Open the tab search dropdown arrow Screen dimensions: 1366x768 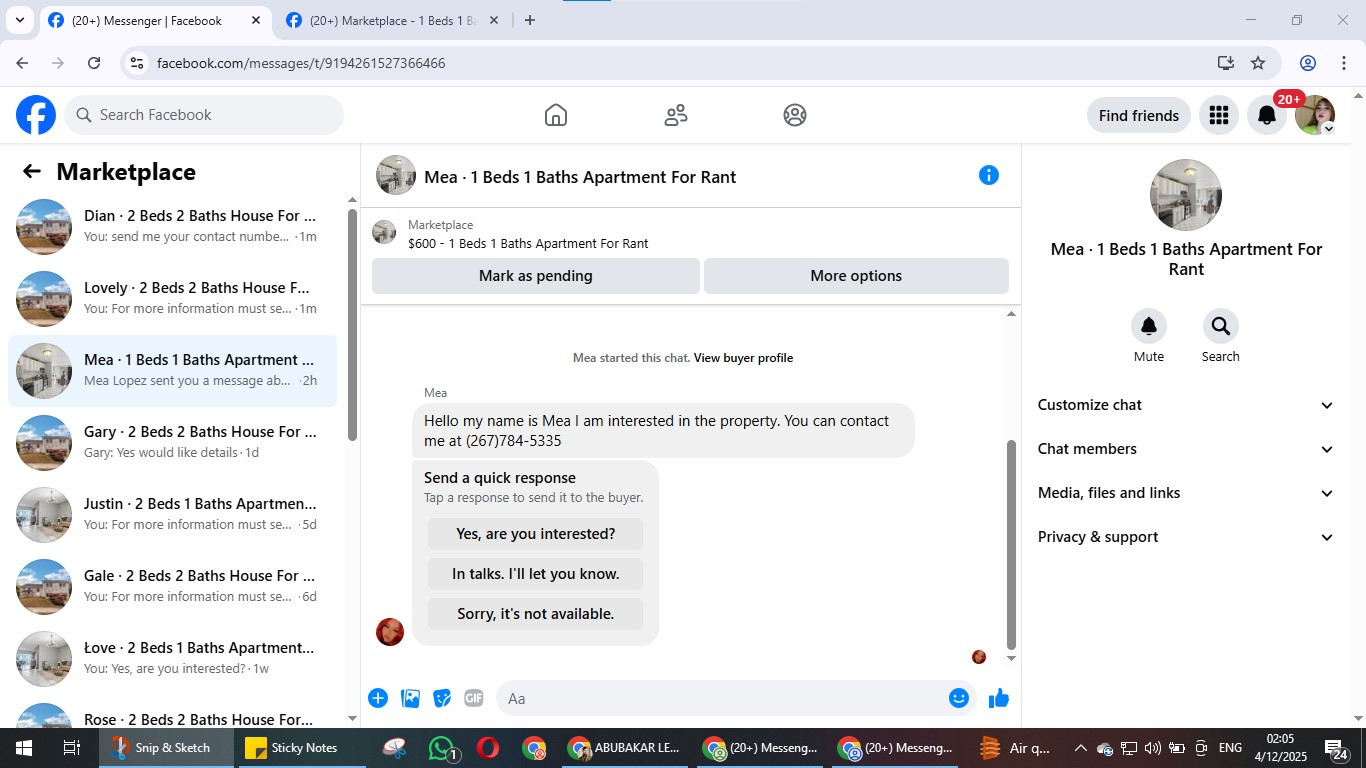pos(19,20)
